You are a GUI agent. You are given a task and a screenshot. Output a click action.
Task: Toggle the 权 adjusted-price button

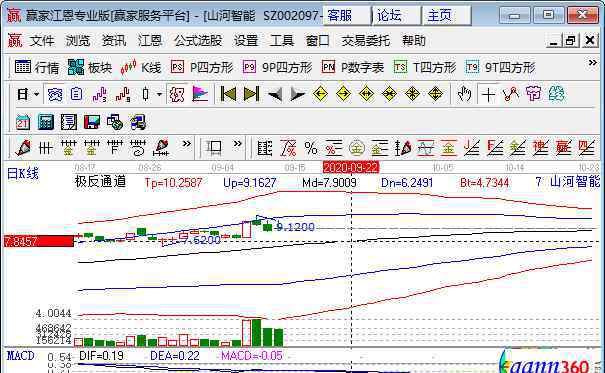tap(177, 94)
